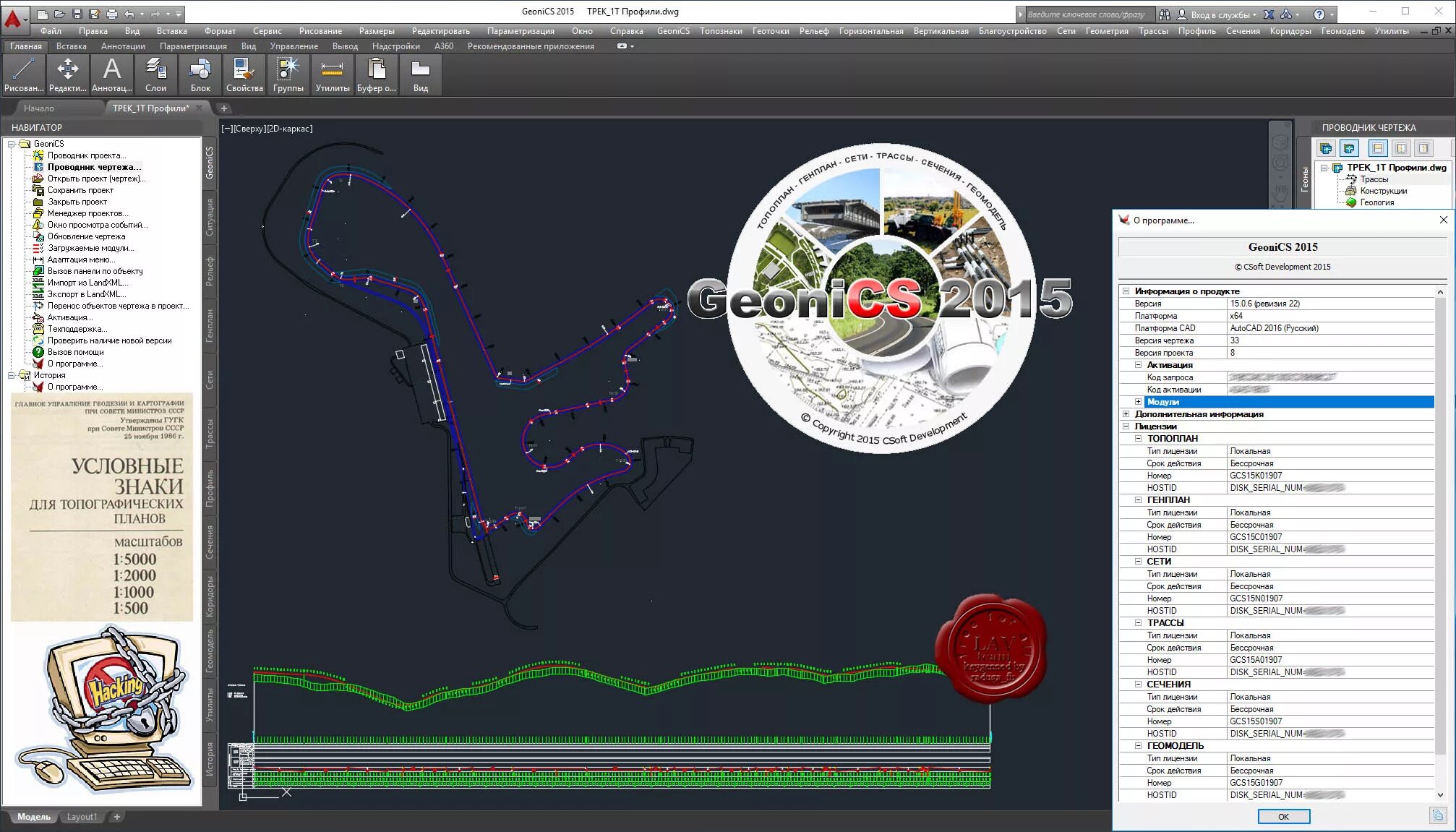Image resolution: width=1456 pixels, height=832 pixels.
Task: Select Проверить наличие новой версии item
Action: coord(109,340)
